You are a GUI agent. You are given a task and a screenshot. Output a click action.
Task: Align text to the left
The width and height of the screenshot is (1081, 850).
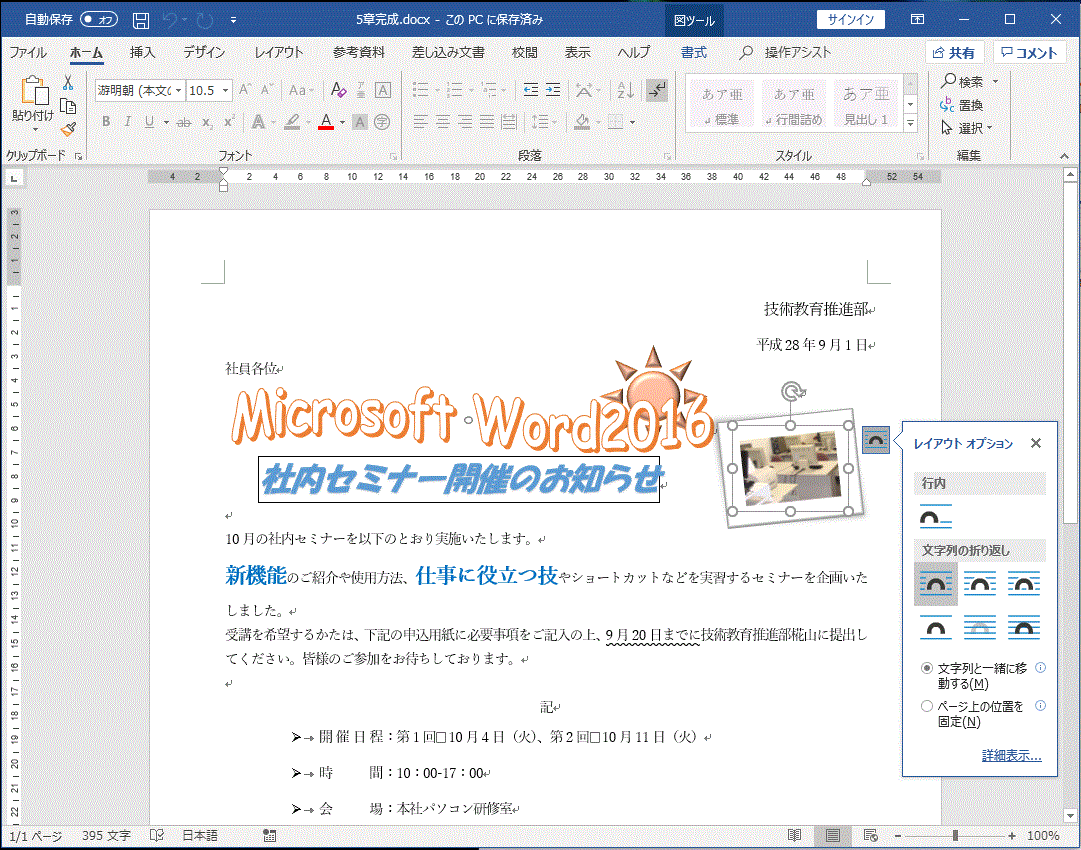[420, 122]
